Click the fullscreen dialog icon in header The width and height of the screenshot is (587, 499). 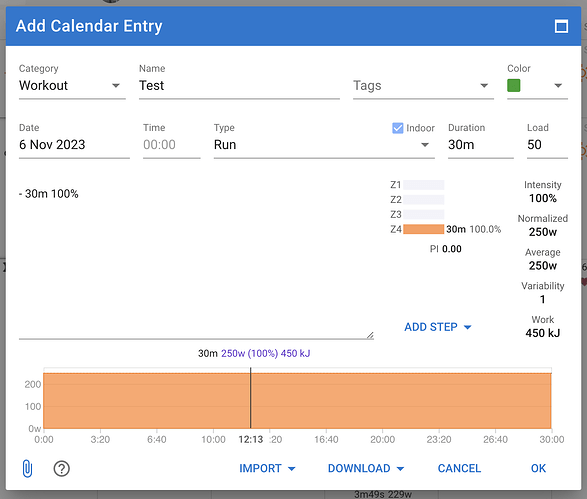[x=561, y=26]
